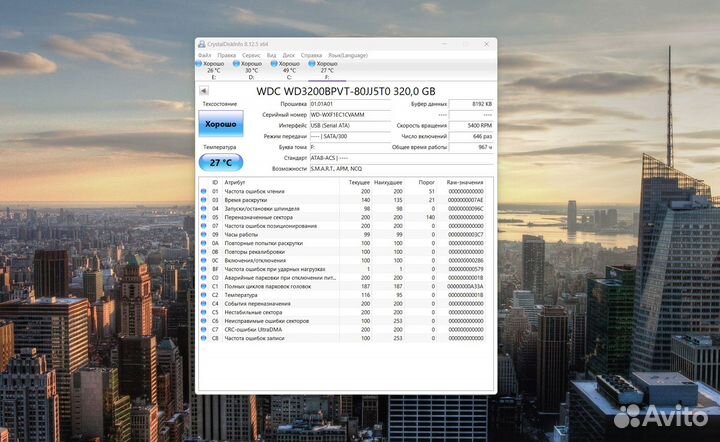Image resolution: width=720 pixels, height=442 pixels.
Task: Click status icon of attribute C0 row
Action: pyautogui.click(x=203, y=278)
